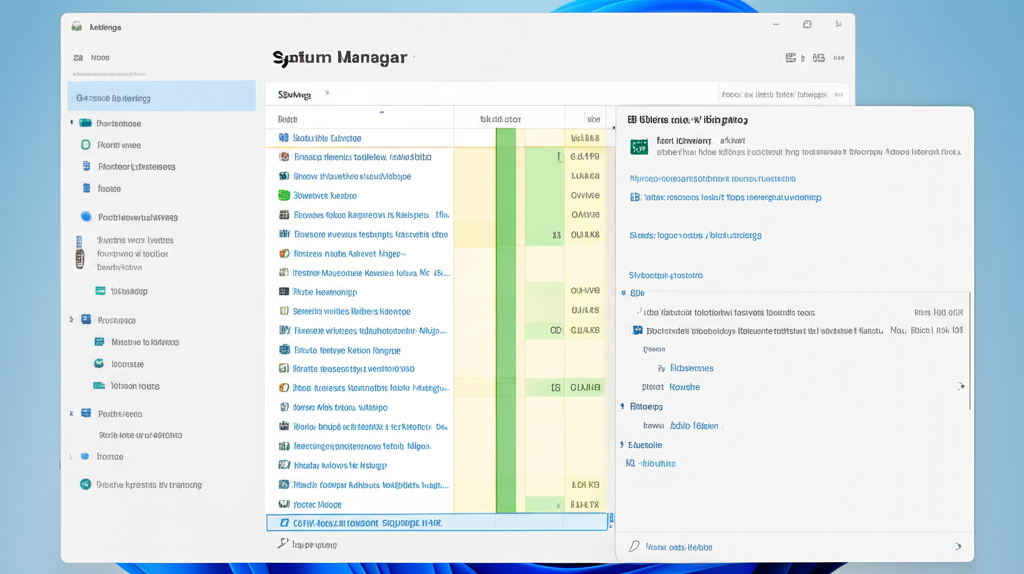The height and width of the screenshot is (574, 1024).
Task: Open the first blue link in details panel
Action: point(712,178)
